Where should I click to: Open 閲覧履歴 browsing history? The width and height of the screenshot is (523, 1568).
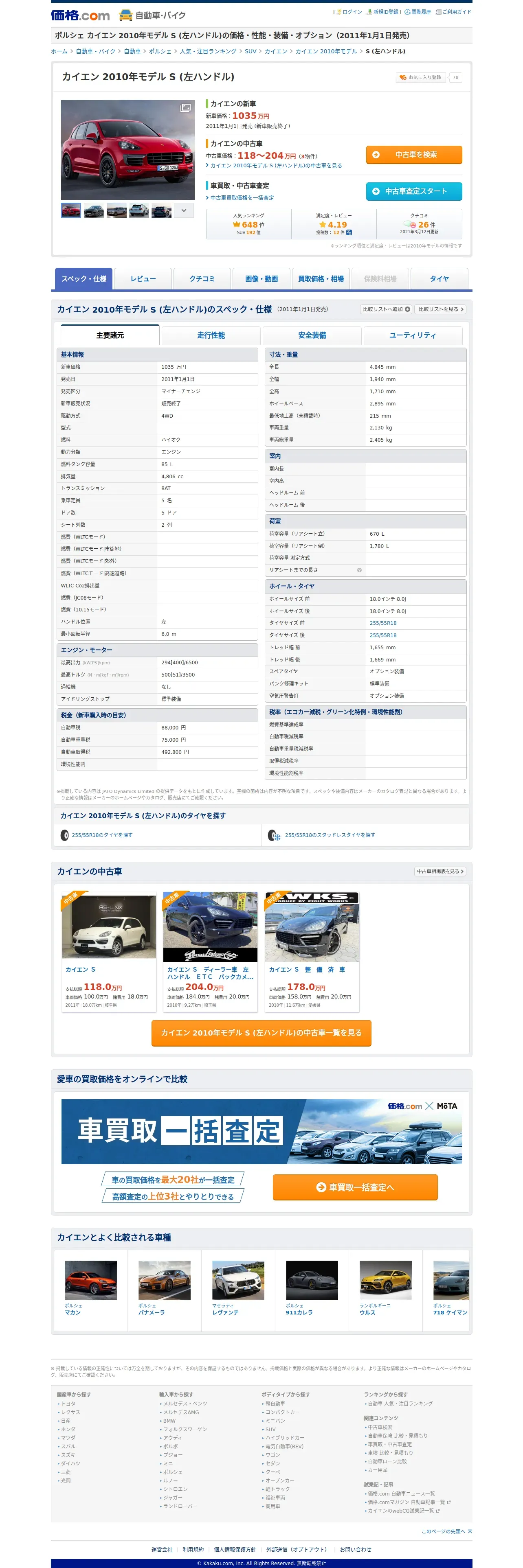418,11
